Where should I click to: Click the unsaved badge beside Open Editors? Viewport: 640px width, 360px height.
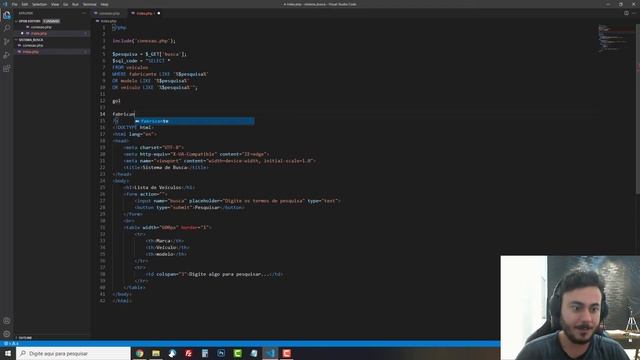click(x=51, y=21)
